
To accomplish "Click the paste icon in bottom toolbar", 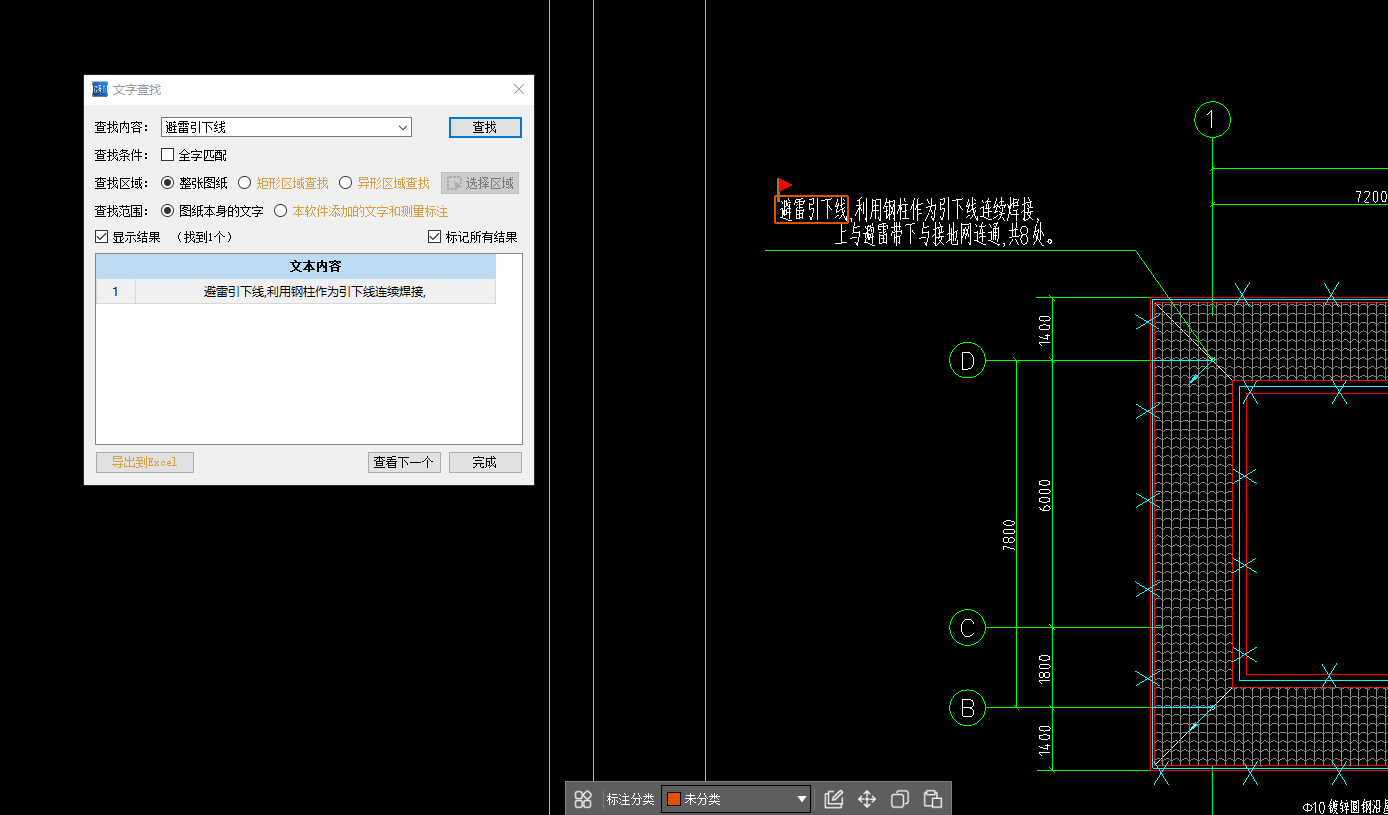I will [x=932, y=799].
